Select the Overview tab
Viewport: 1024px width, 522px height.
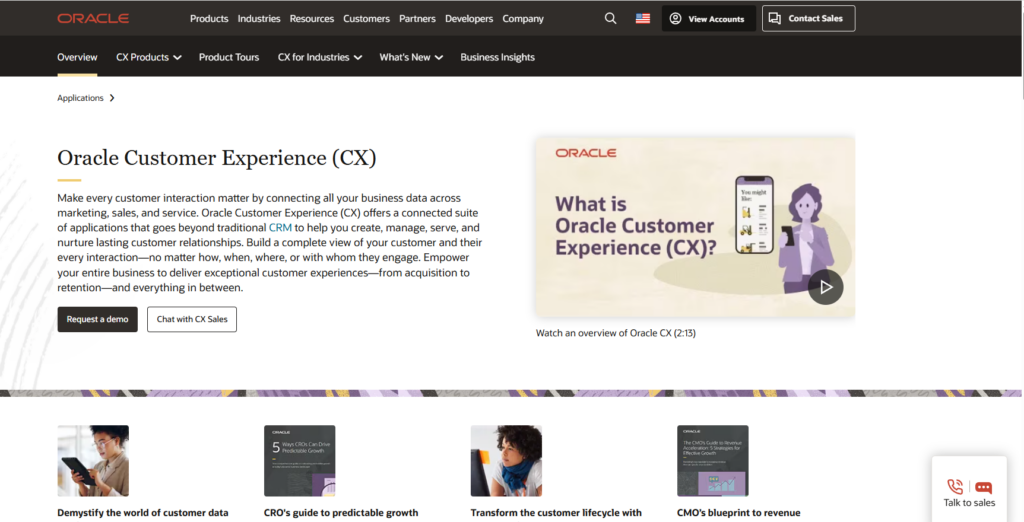point(77,57)
